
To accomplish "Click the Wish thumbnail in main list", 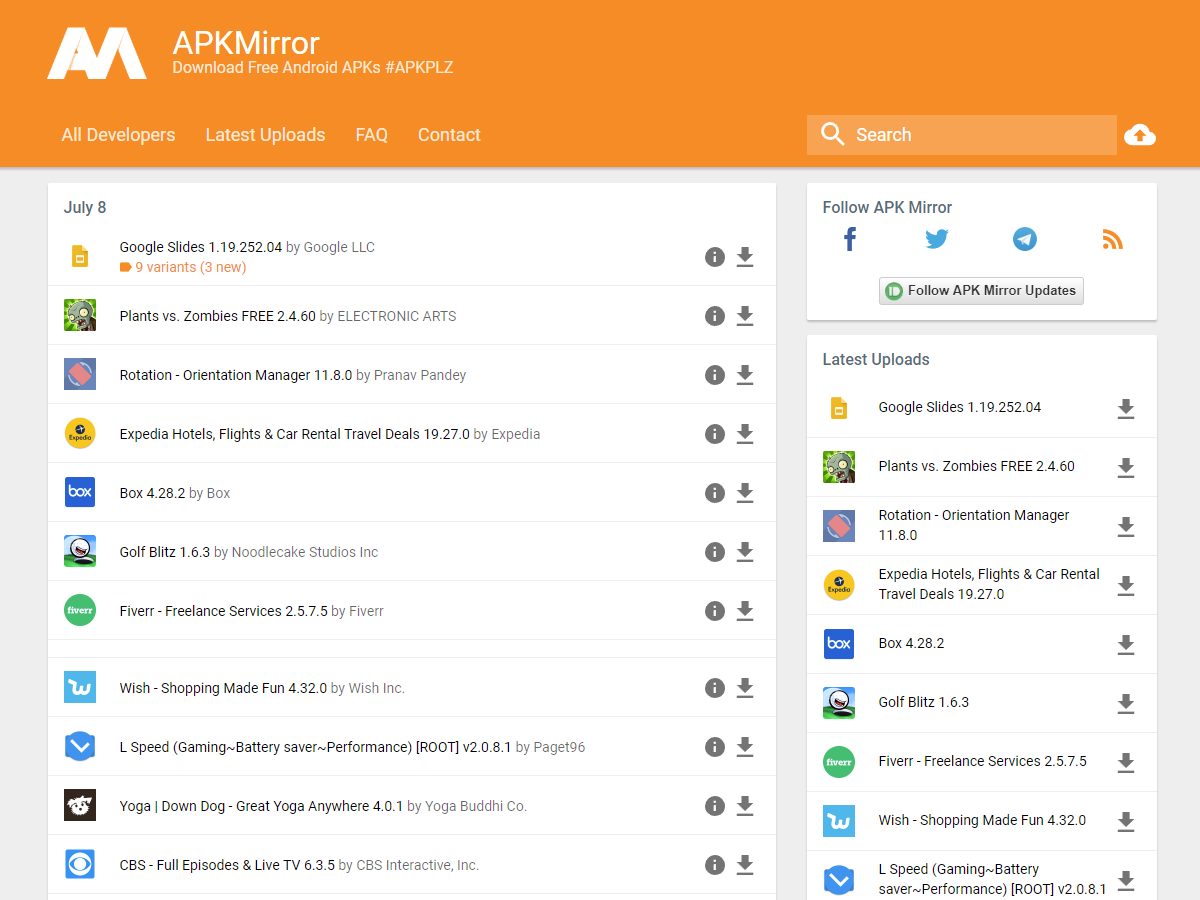I will coord(80,687).
